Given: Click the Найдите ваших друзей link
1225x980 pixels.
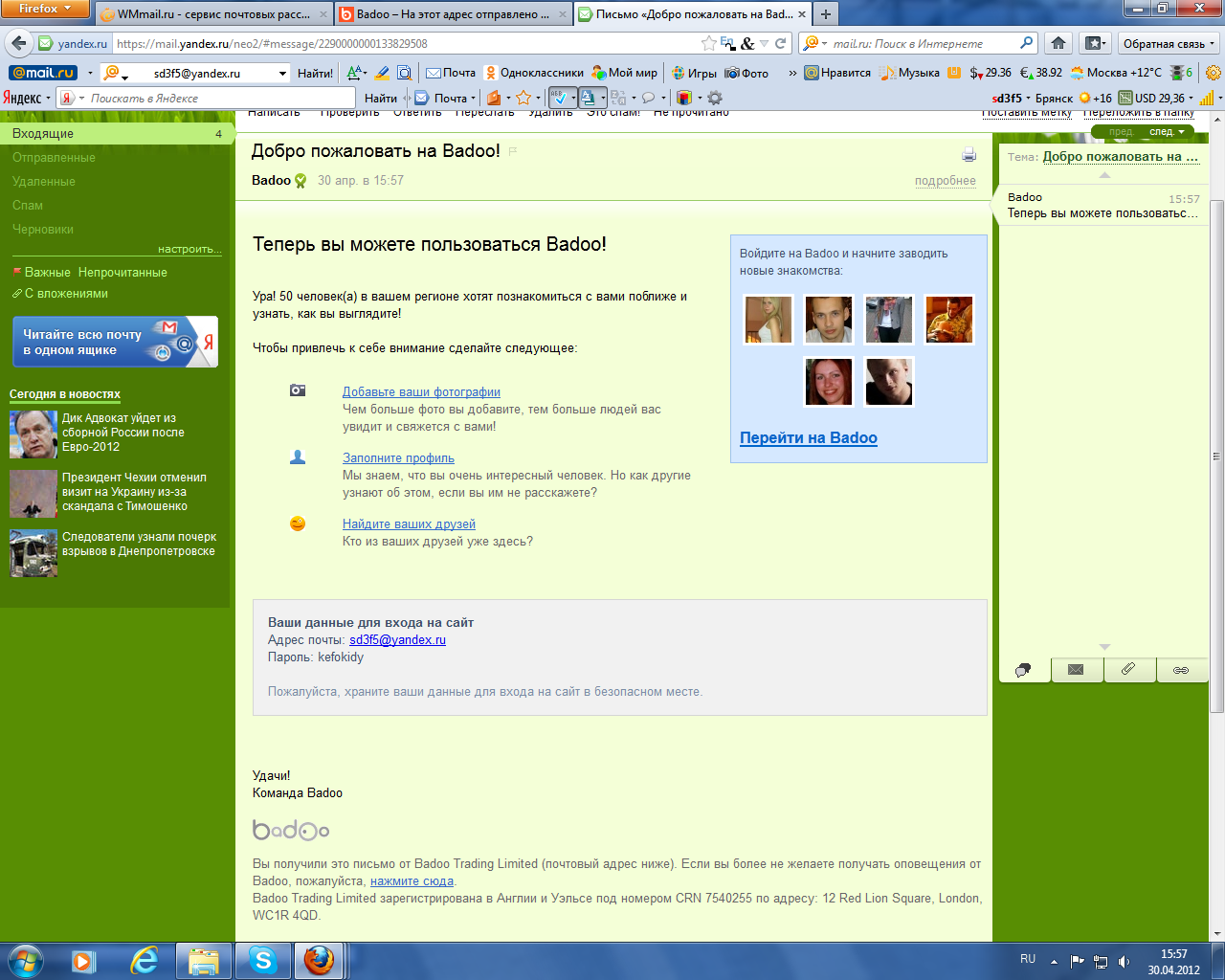Looking at the screenshot, I should point(409,524).
